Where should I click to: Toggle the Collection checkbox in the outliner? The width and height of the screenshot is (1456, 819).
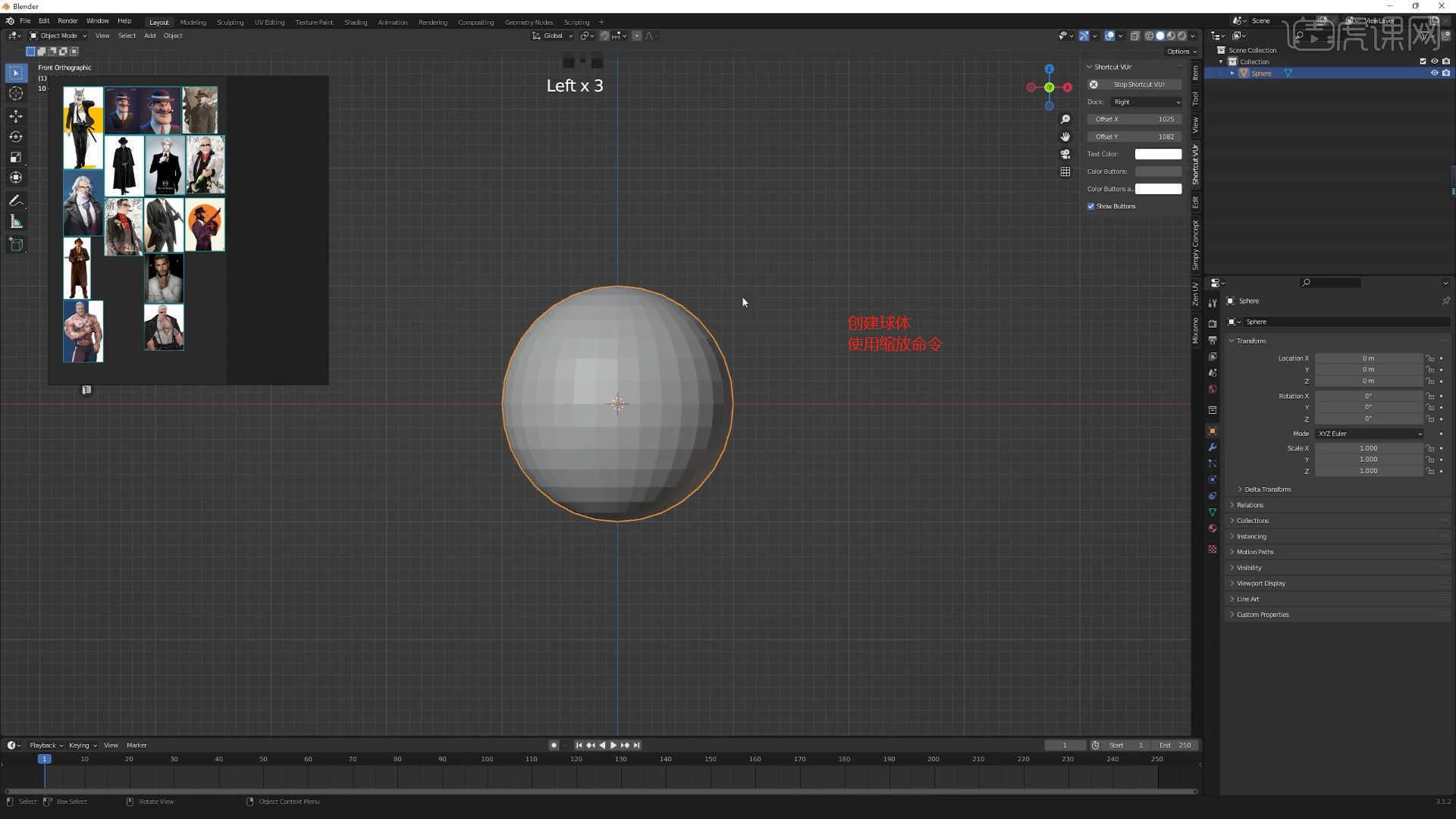tap(1422, 61)
